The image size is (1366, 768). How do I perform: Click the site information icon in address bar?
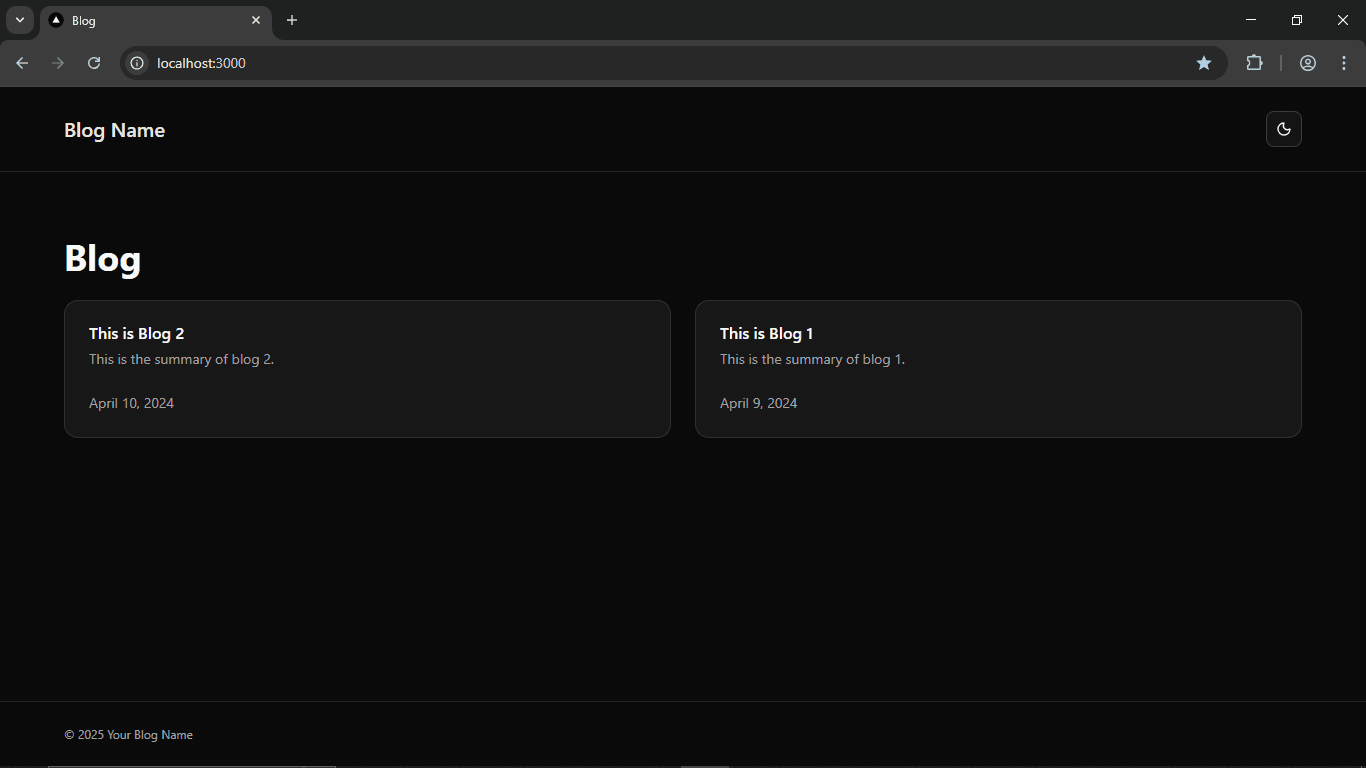(x=136, y=62)
